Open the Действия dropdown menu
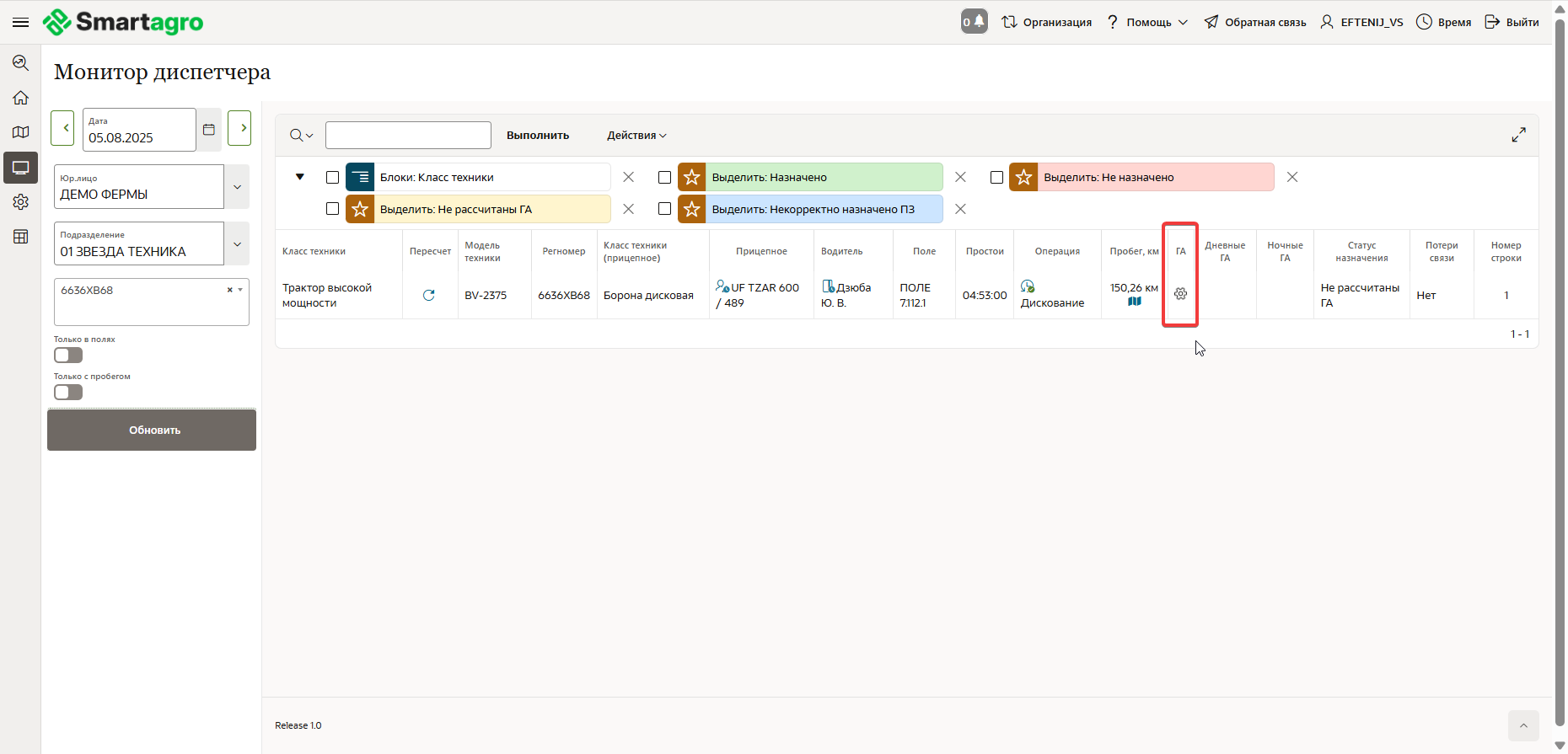 (636, 136)
